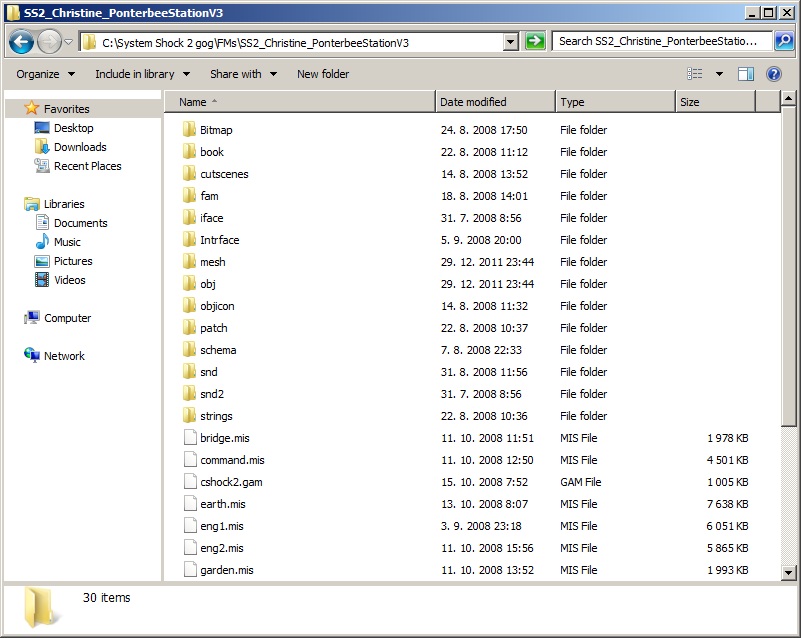801x638 pixels.
Task: Open Recent Places in navigation pane
Action: [78, 166]
